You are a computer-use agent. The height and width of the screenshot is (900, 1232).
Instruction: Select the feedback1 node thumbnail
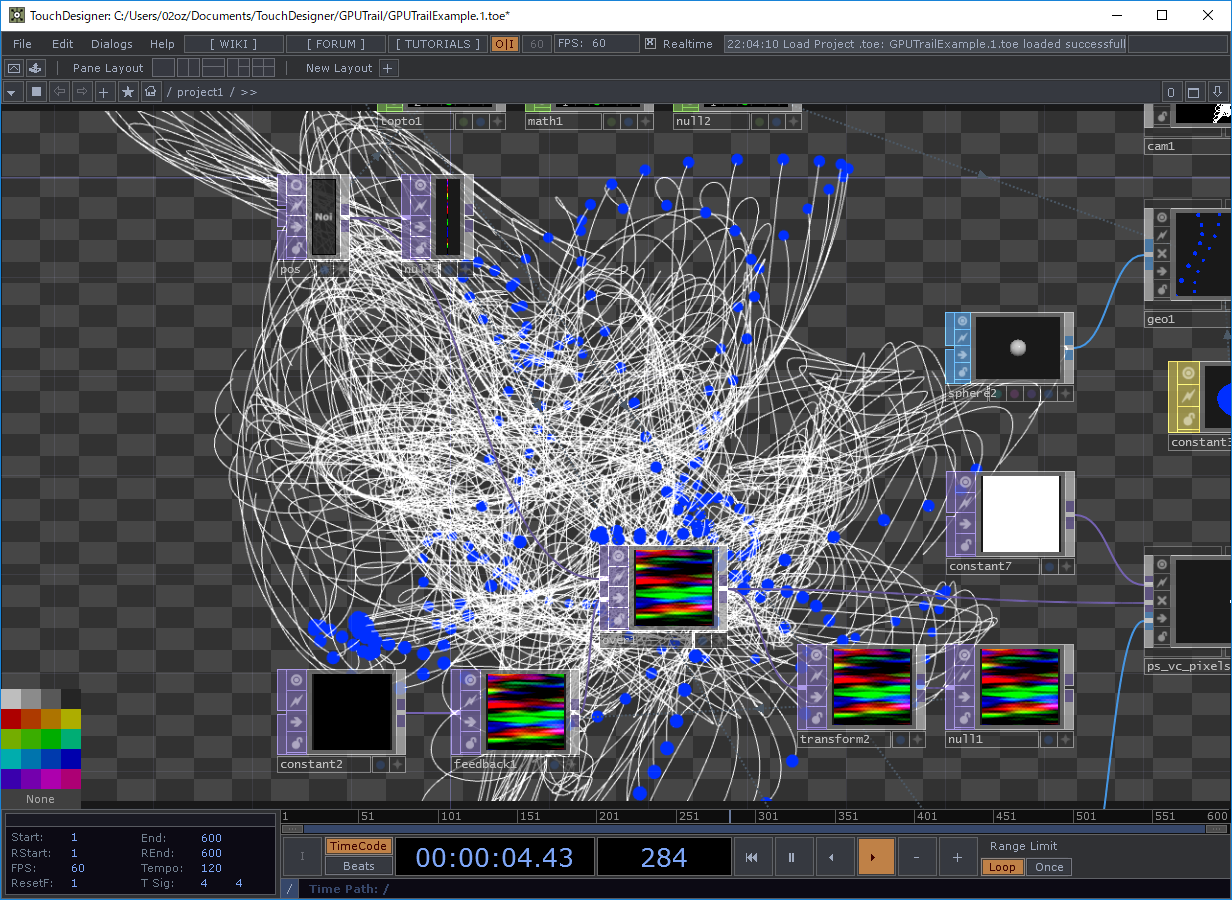click(x=526, y=711)
